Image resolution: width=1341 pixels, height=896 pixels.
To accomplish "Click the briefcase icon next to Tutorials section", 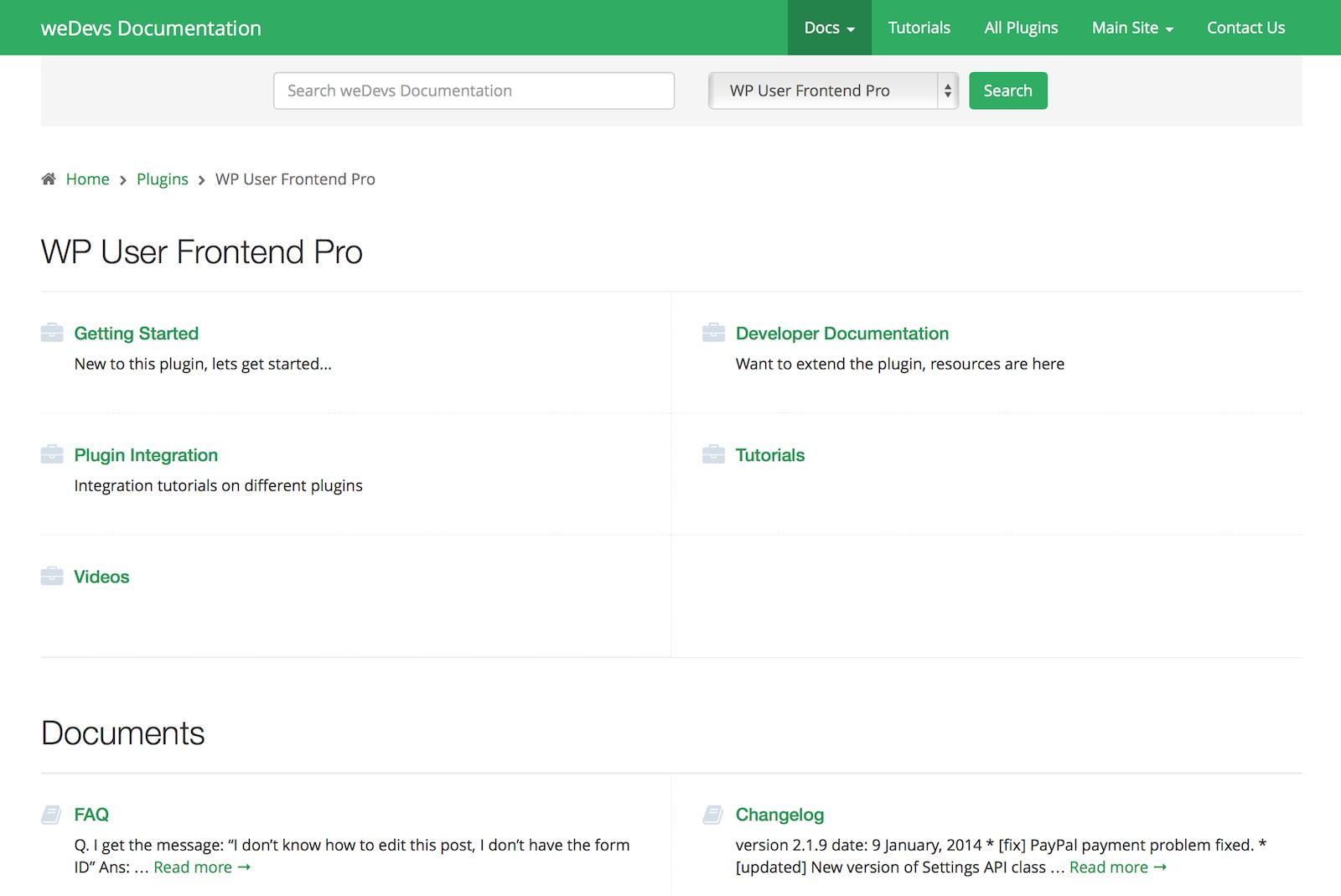I will point(713,454).
